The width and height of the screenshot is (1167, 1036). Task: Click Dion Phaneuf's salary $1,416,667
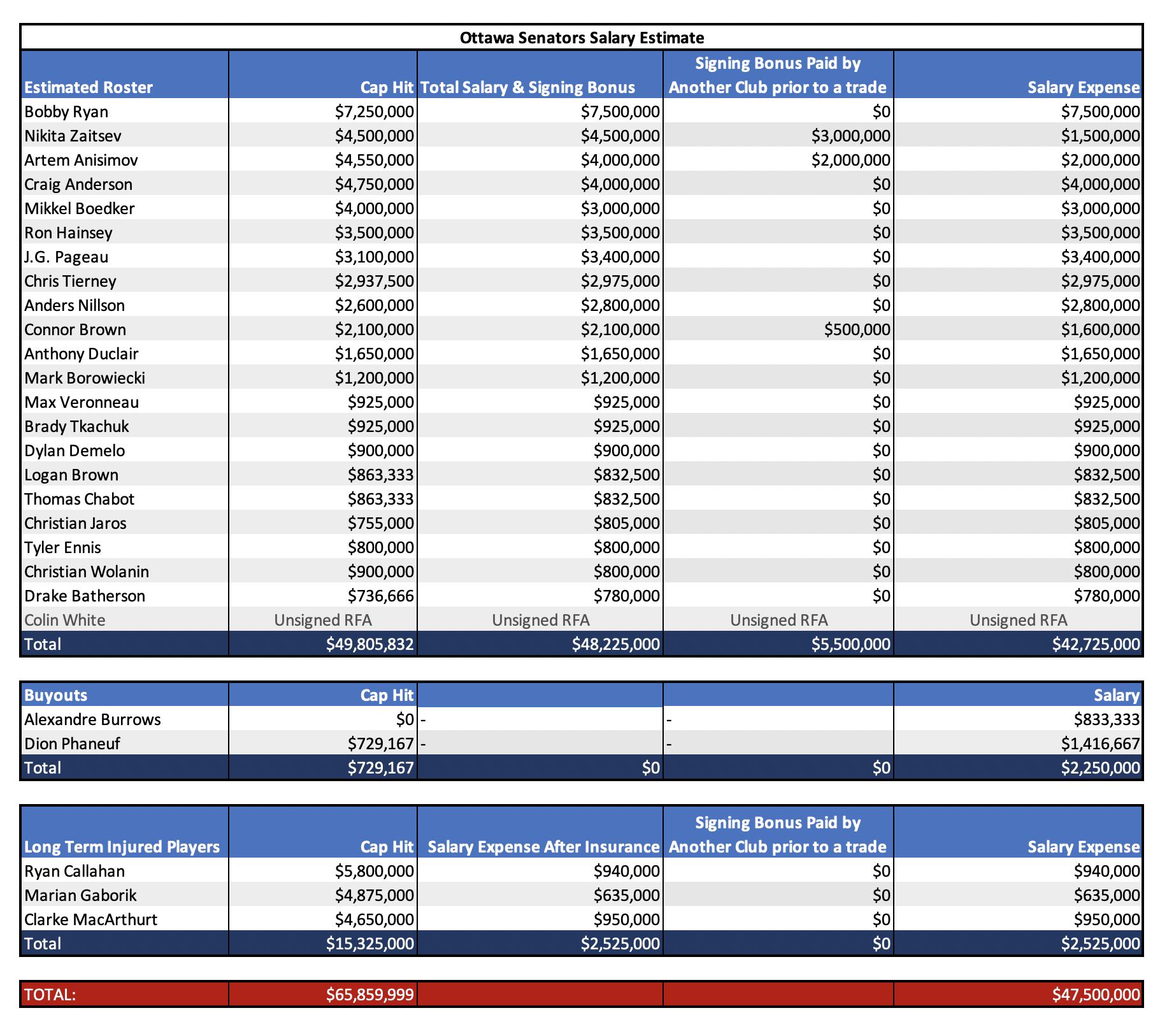pos(1019,744)
